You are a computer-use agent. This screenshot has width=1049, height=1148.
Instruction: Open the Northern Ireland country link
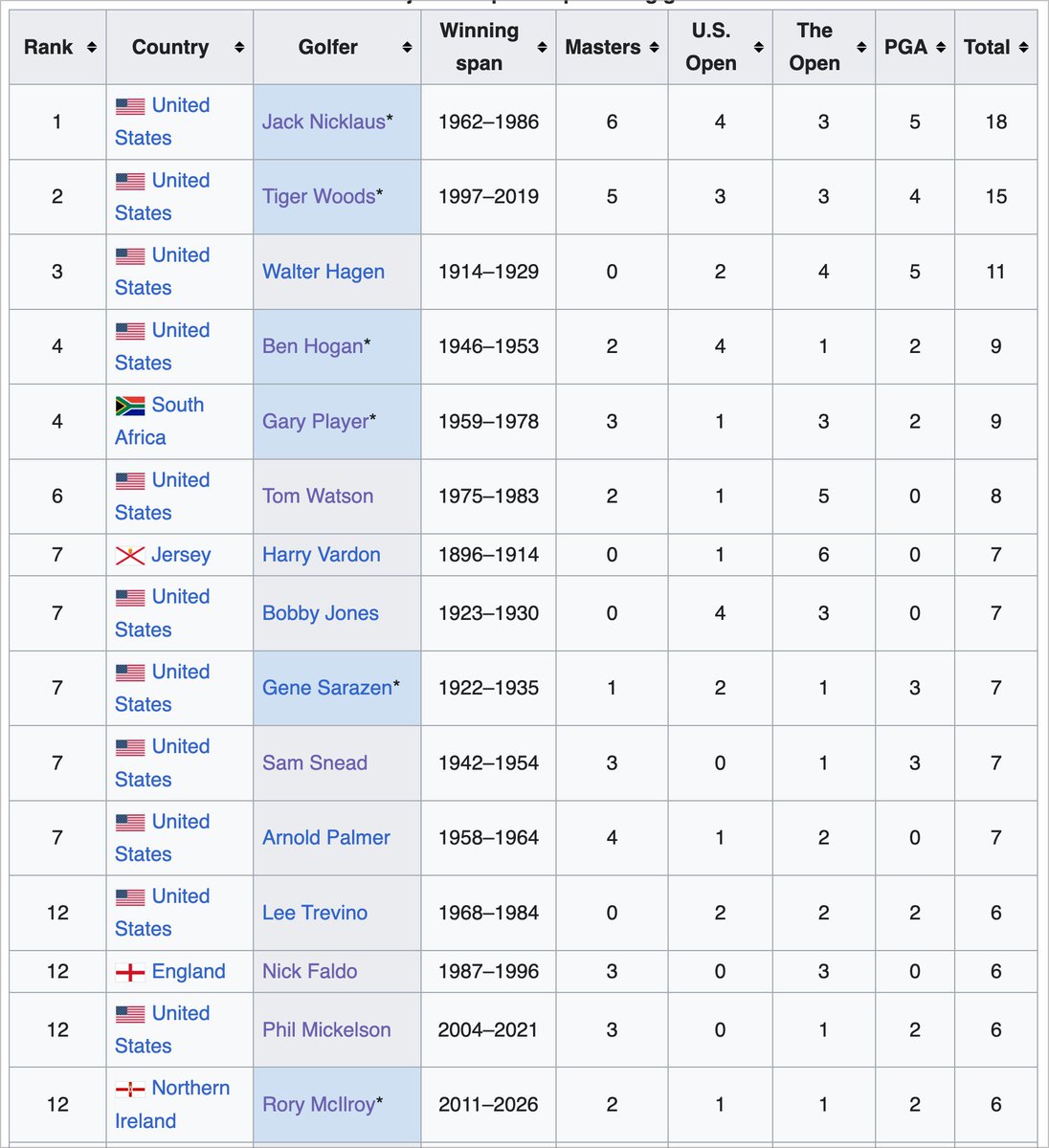(172, 1104)
